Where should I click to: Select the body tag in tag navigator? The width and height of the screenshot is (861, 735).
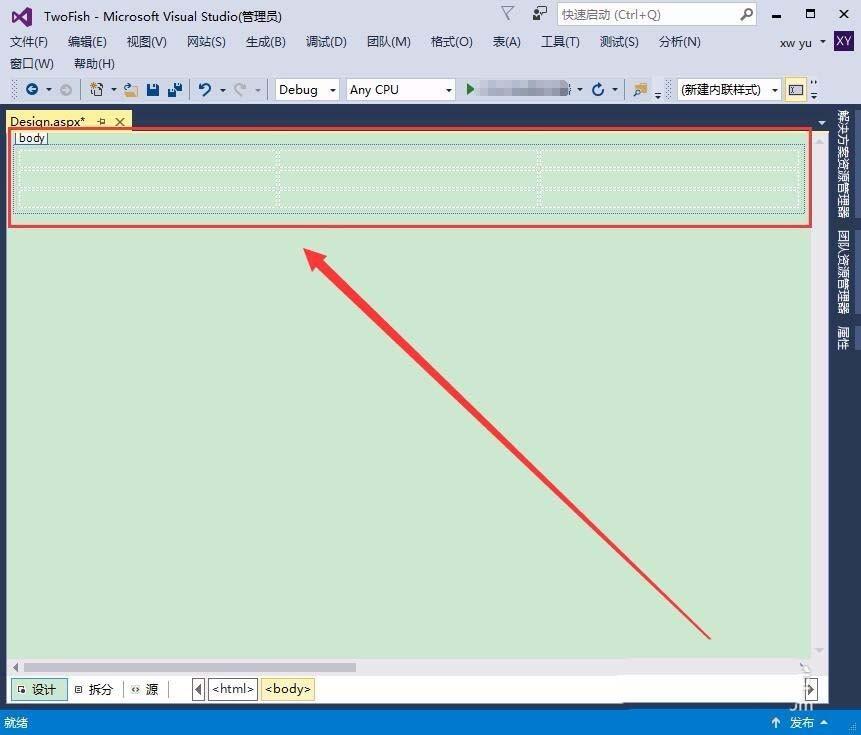pyautogui.click(x=287, y=689)
